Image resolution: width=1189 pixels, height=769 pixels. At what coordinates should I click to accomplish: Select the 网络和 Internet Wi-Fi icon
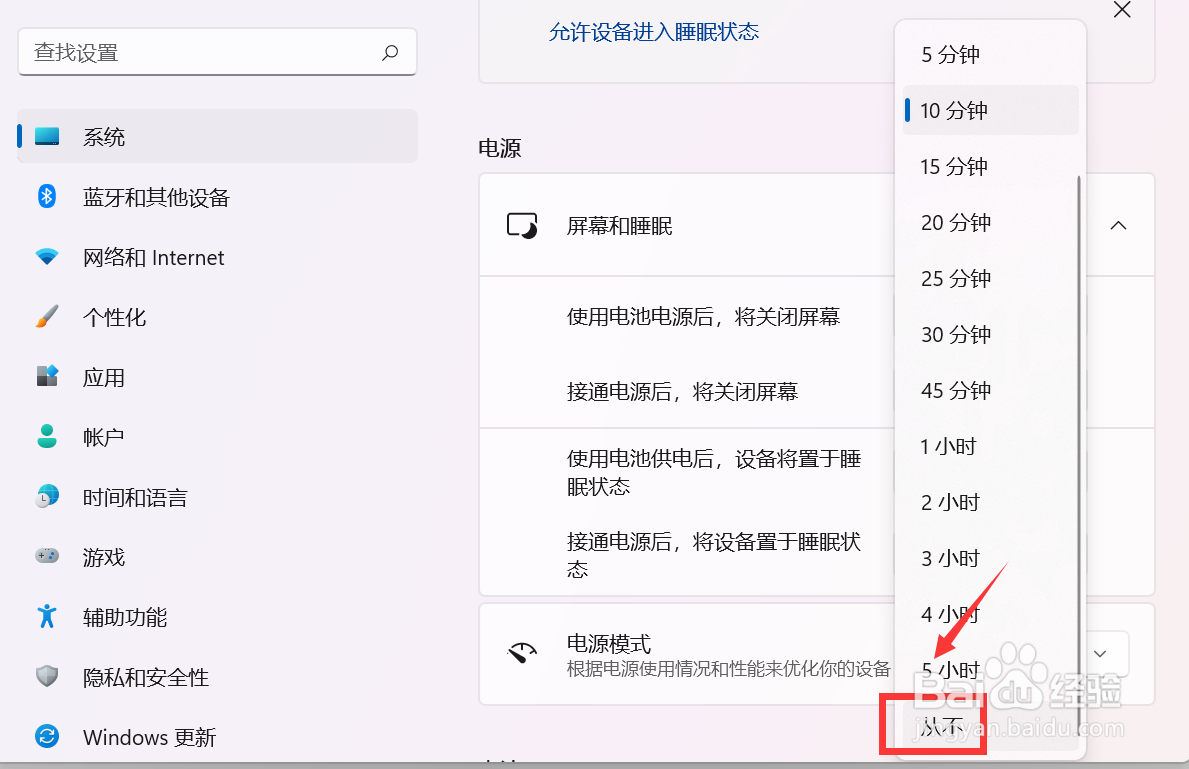pyautogui.click(x=47, y=257)
